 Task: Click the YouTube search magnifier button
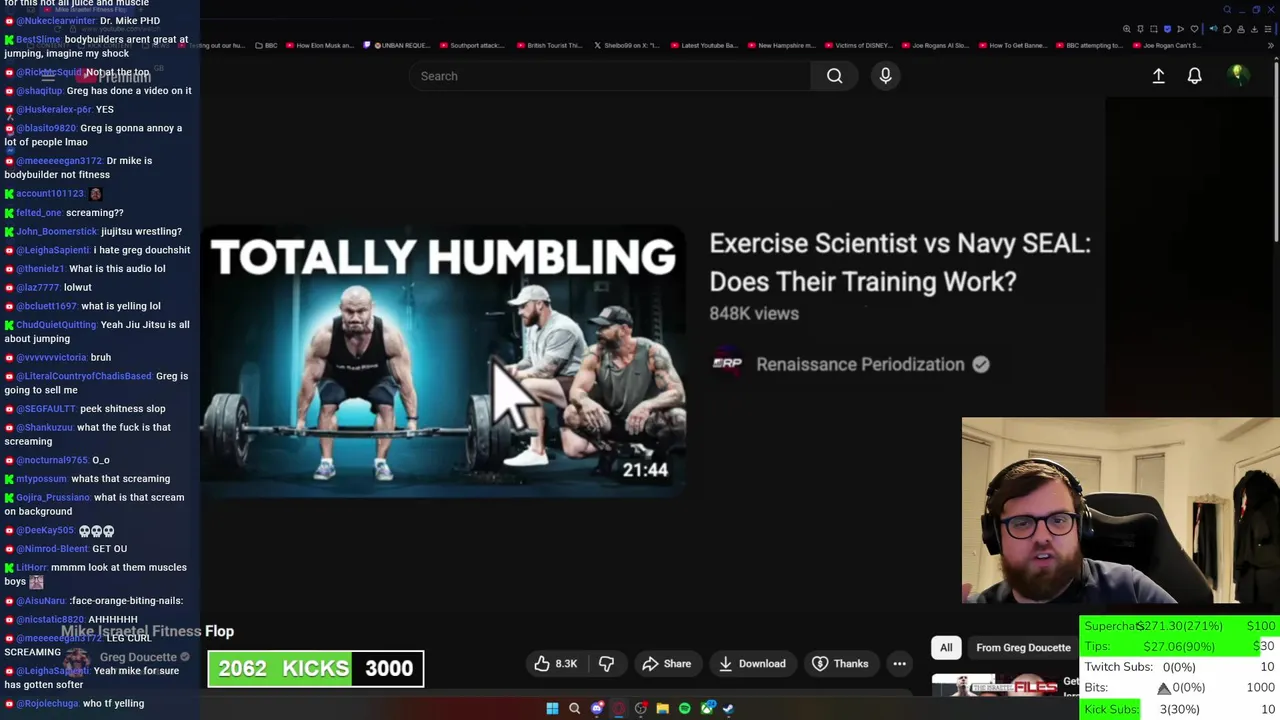click(834, 76)
